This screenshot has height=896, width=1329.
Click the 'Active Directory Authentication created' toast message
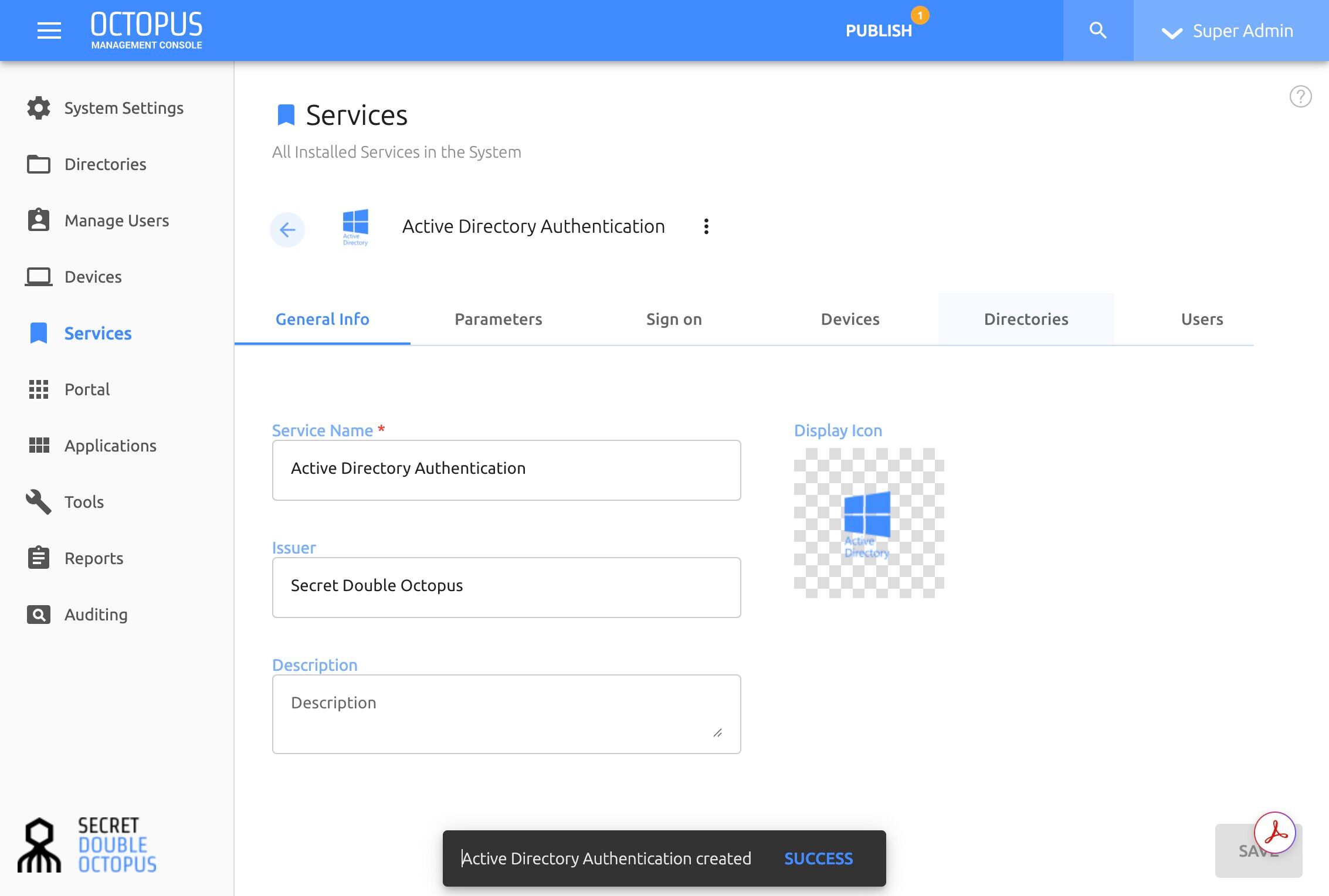606,858
